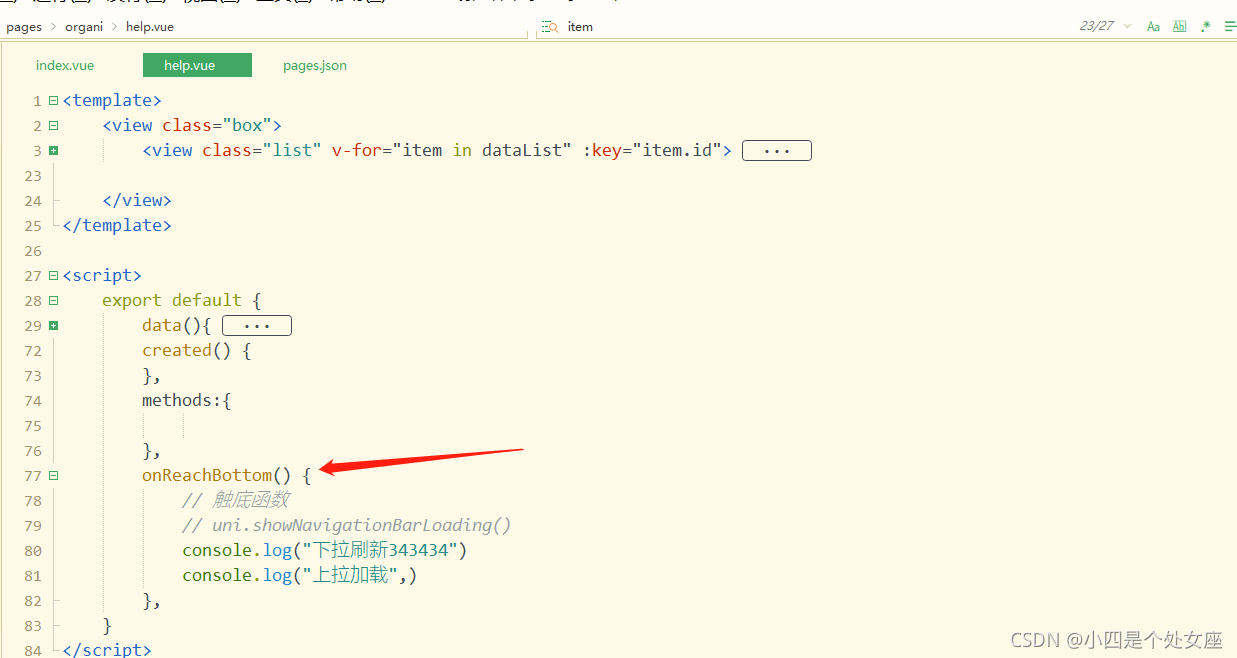The image size is (1237, 658).
Task: Expand the folded data() body ellipsis on line 29
Action: [256, 325]
